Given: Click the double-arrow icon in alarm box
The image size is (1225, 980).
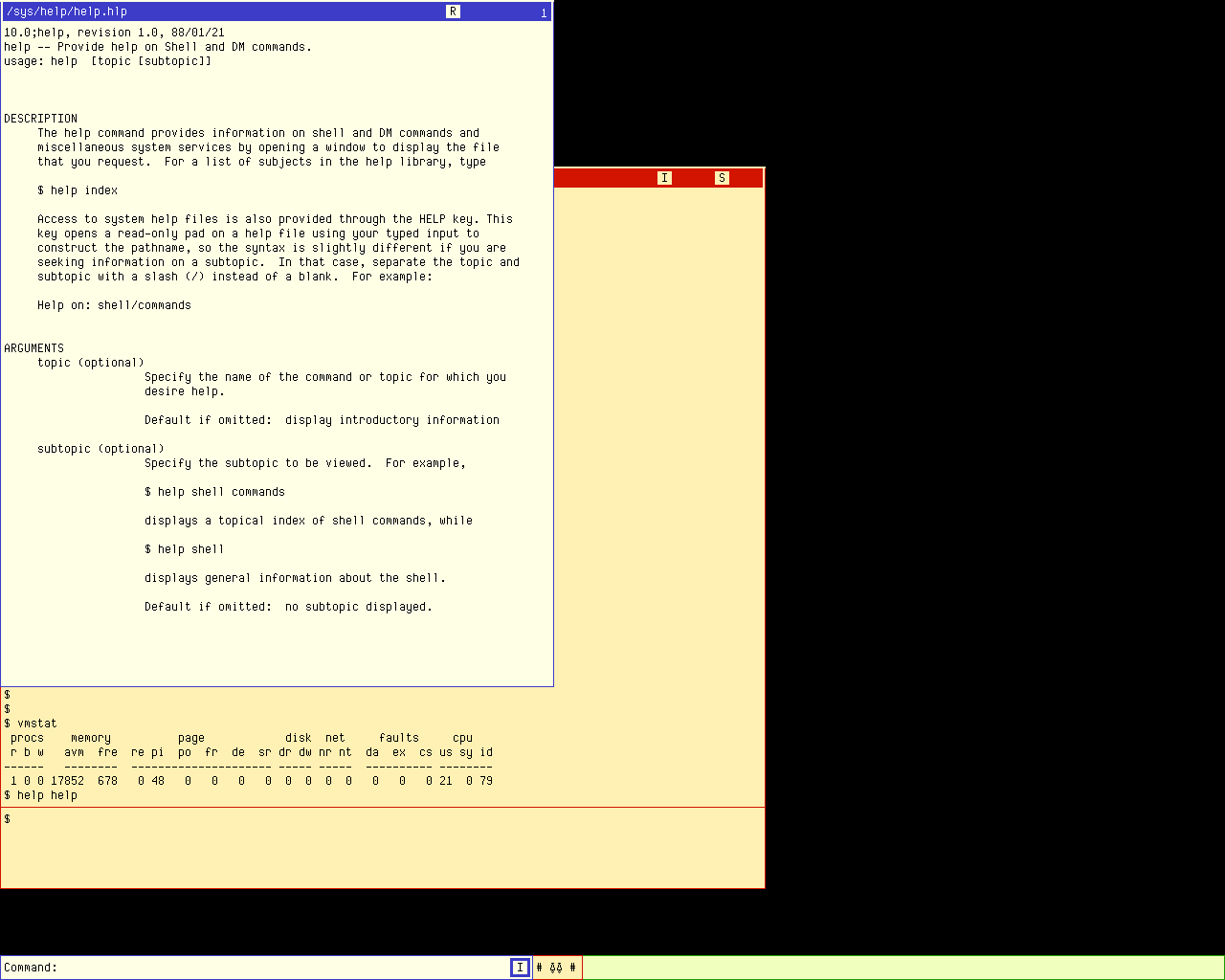Looking at the screenshot, I should [556, 968].
